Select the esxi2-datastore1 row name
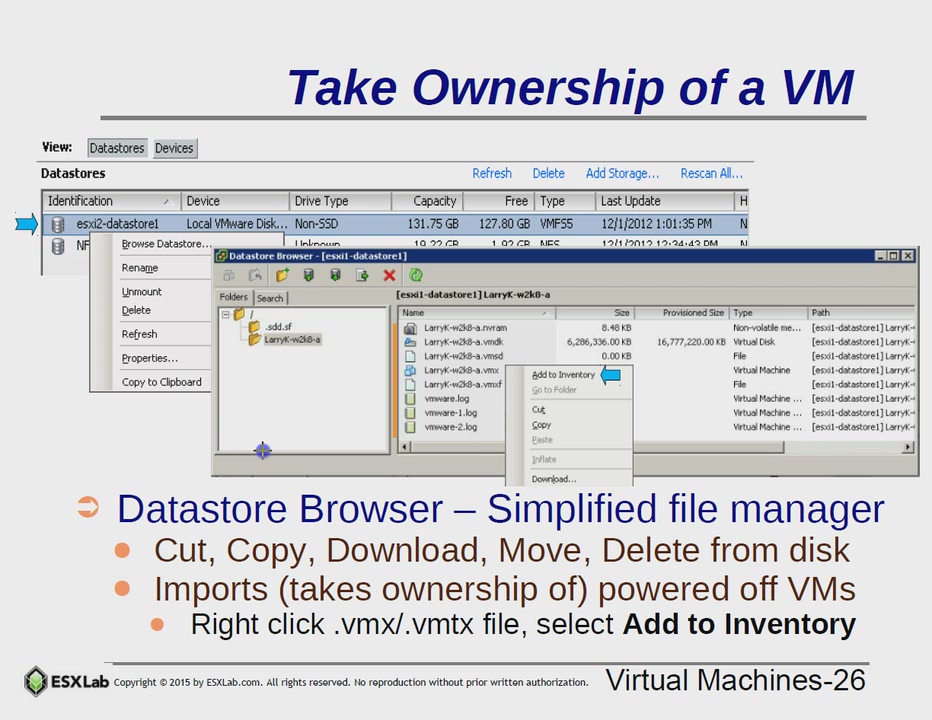The width and height of the screenshot is (932, 720). coord(118,224)
